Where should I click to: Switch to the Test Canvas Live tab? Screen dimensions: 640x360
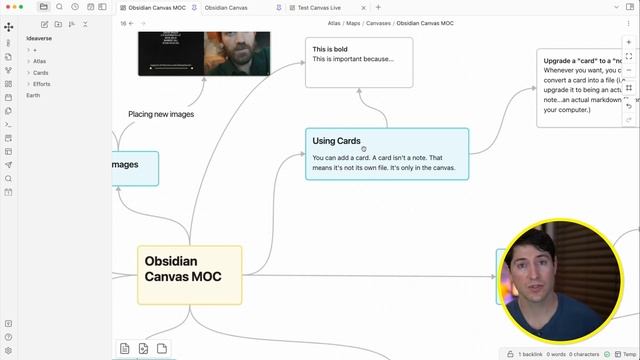coord(319,7)
